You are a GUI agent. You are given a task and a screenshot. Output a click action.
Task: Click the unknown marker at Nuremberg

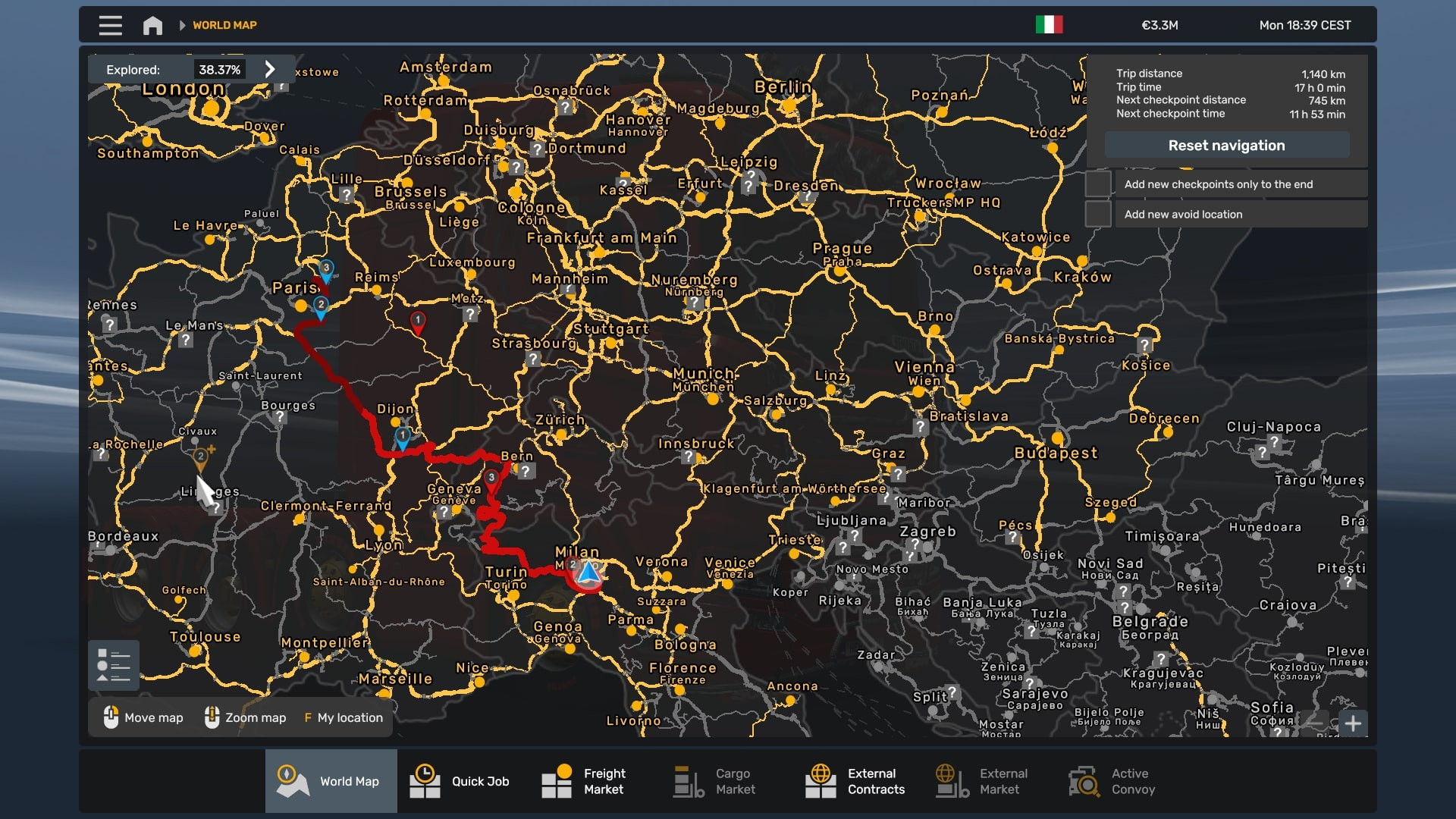(x=694, y=303)
